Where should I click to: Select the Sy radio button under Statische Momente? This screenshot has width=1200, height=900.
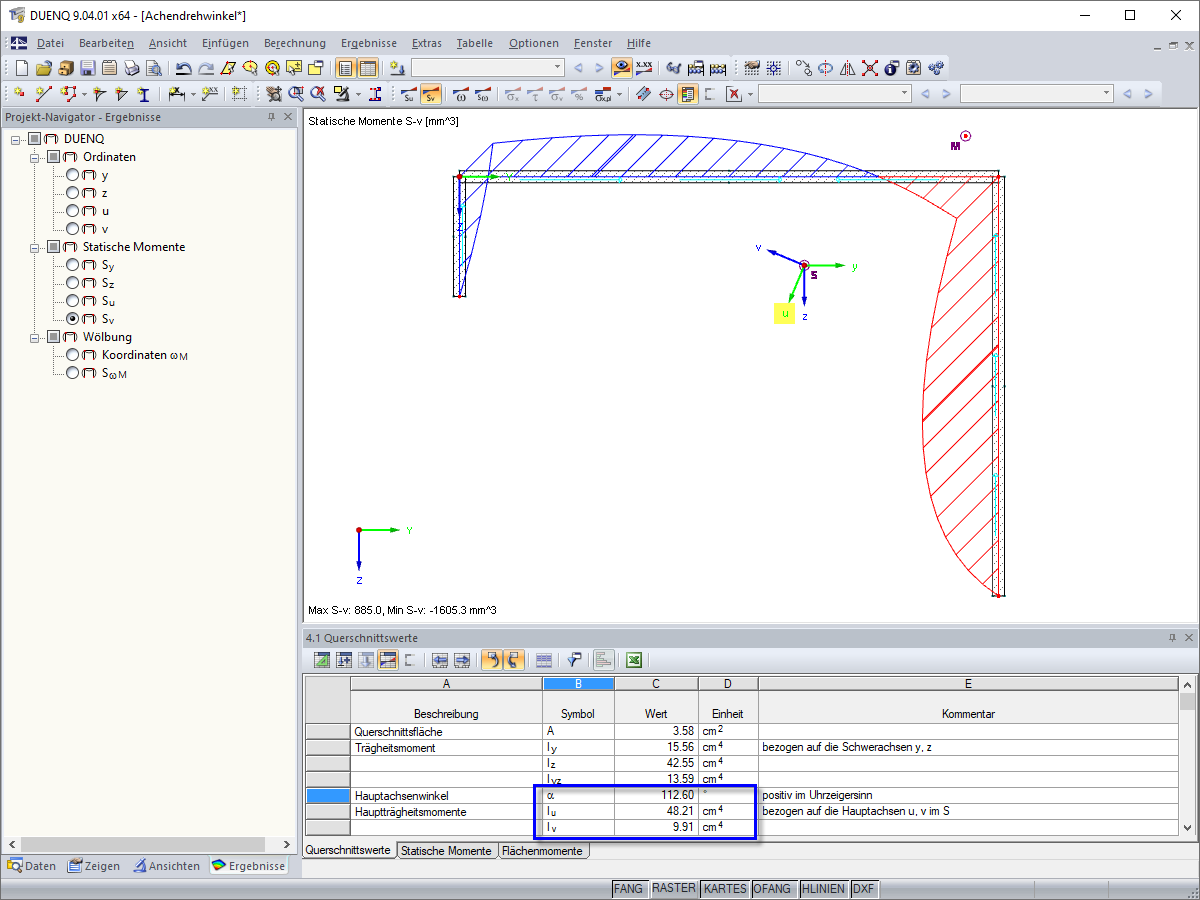tap(73, 265)
